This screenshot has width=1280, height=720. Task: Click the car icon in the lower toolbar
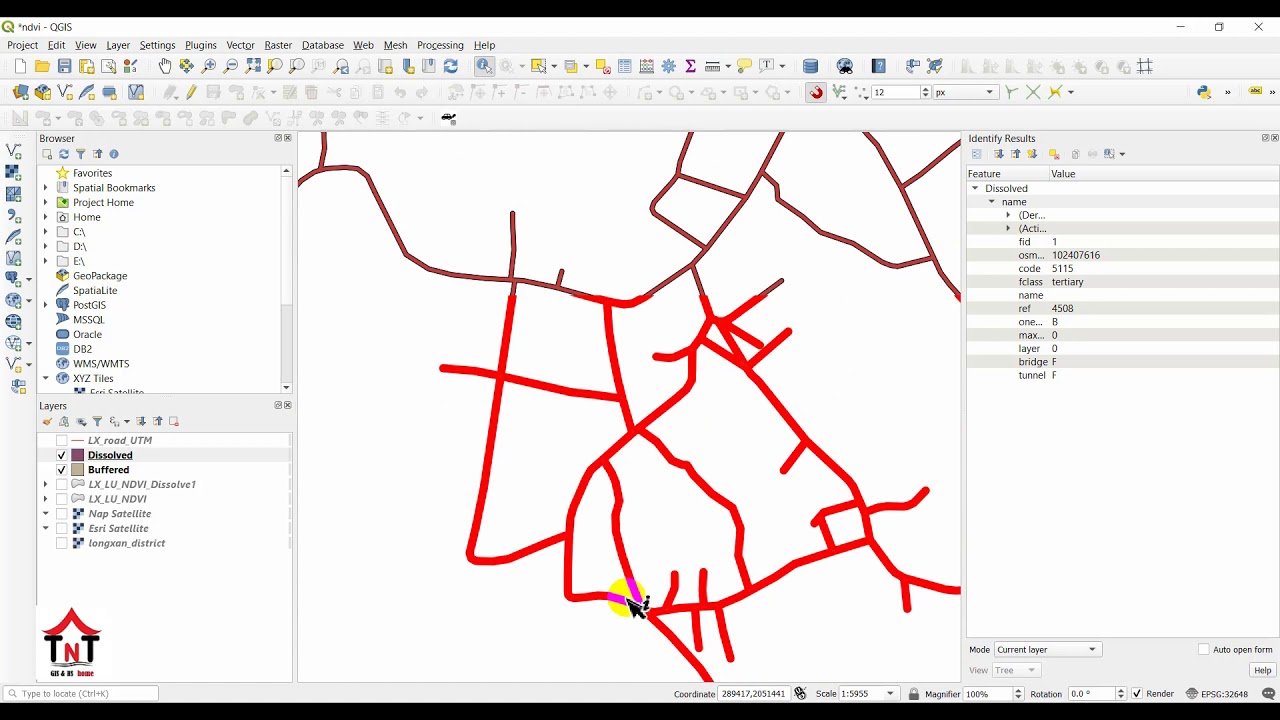click(x=449, y=118)
